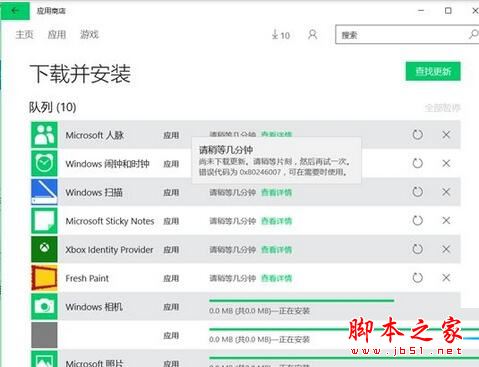This screenshot has width=479, height=367.
Task: Cancel the Xbox Identity Provider download
Action: [x=446, y=249]
